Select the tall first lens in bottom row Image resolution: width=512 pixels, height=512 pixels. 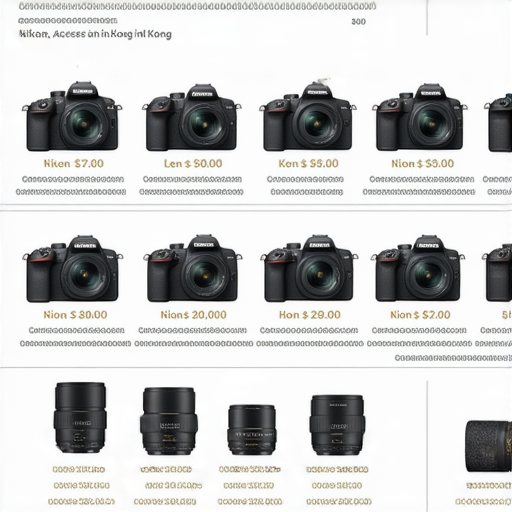click(x=80, y=418)
